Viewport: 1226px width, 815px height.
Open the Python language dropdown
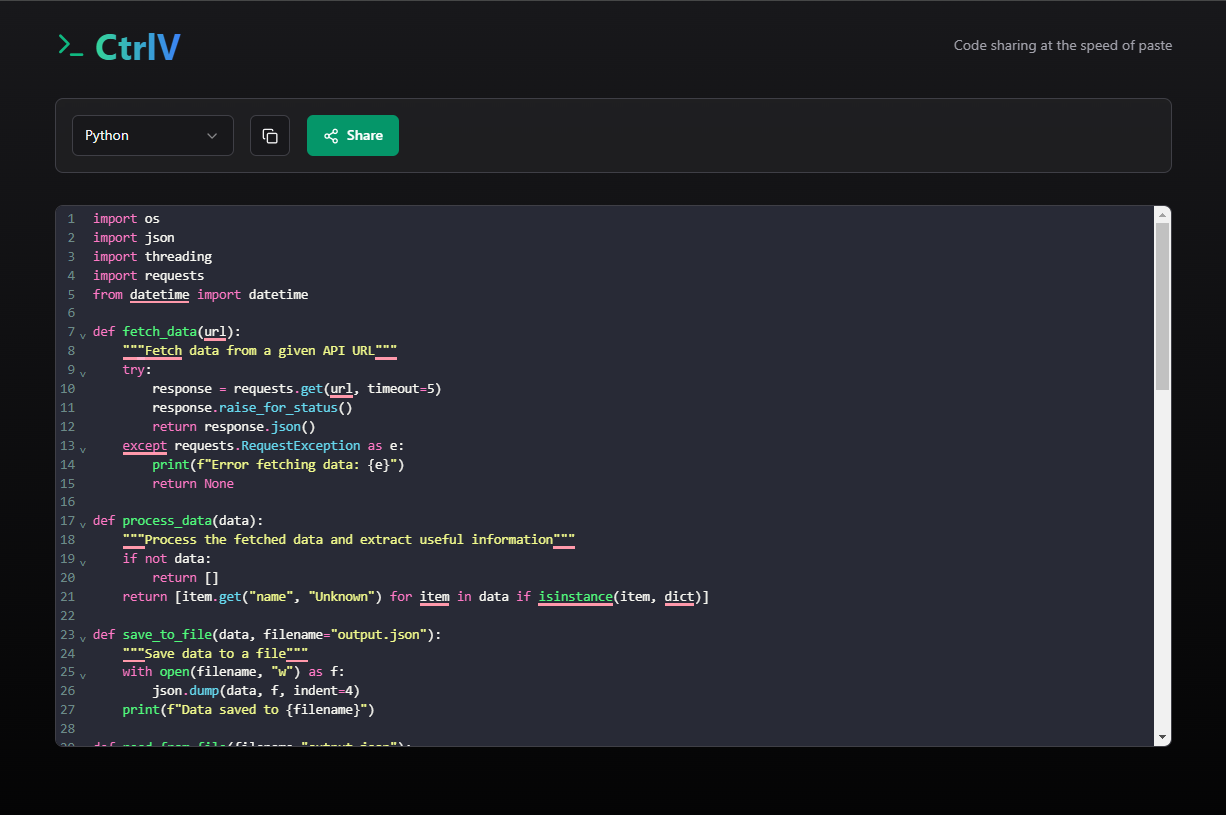[x=153, y=135]
